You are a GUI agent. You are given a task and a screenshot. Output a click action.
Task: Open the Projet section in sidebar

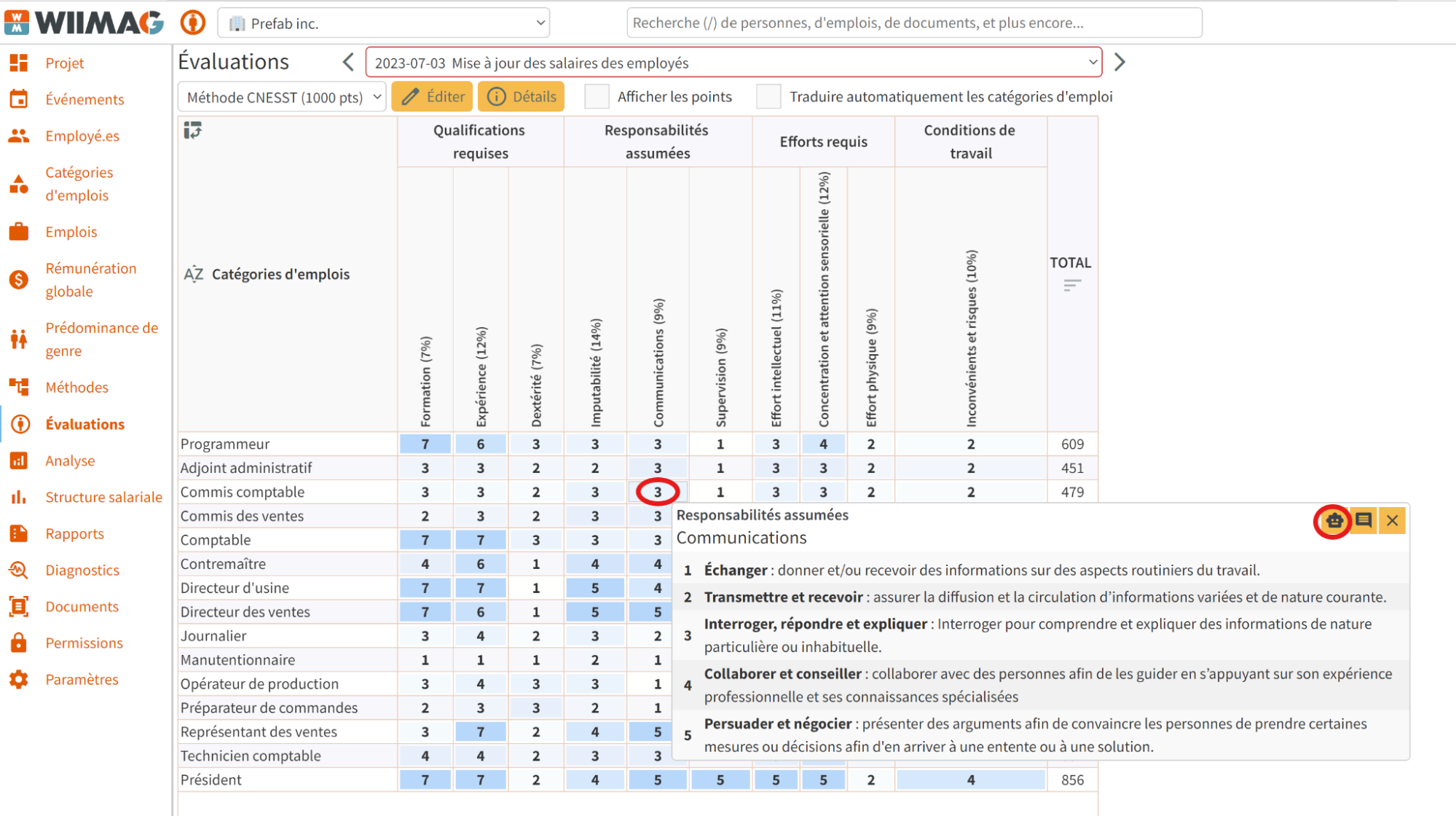[64, 63]
